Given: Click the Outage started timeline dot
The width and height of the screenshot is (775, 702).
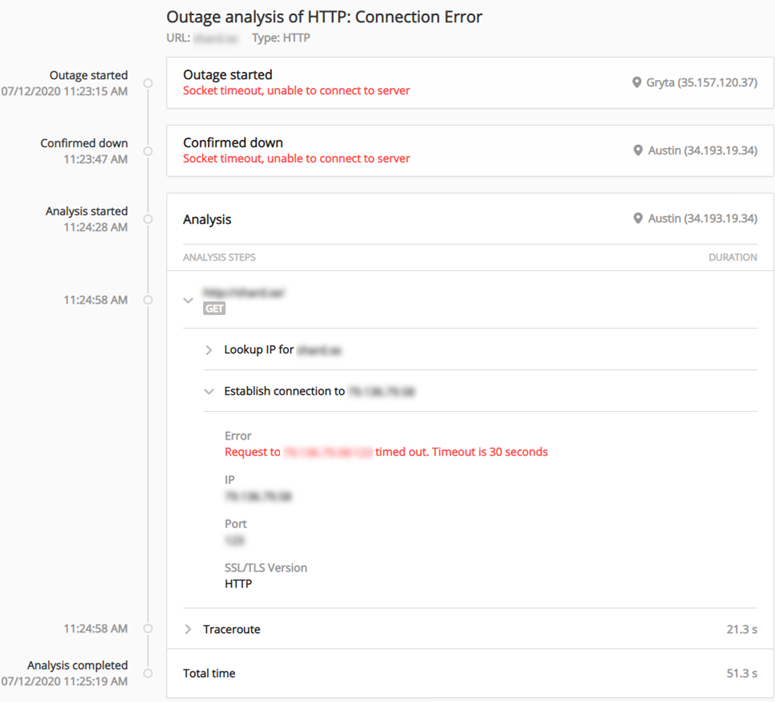Looking at the screenshot, I should click(148, 83).
